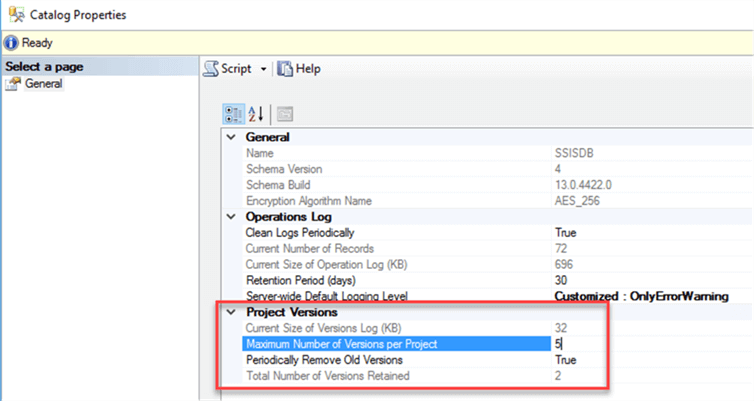Collapse the General category section
The width and height of the screenshot is (754, 401).
click(232, 137)
